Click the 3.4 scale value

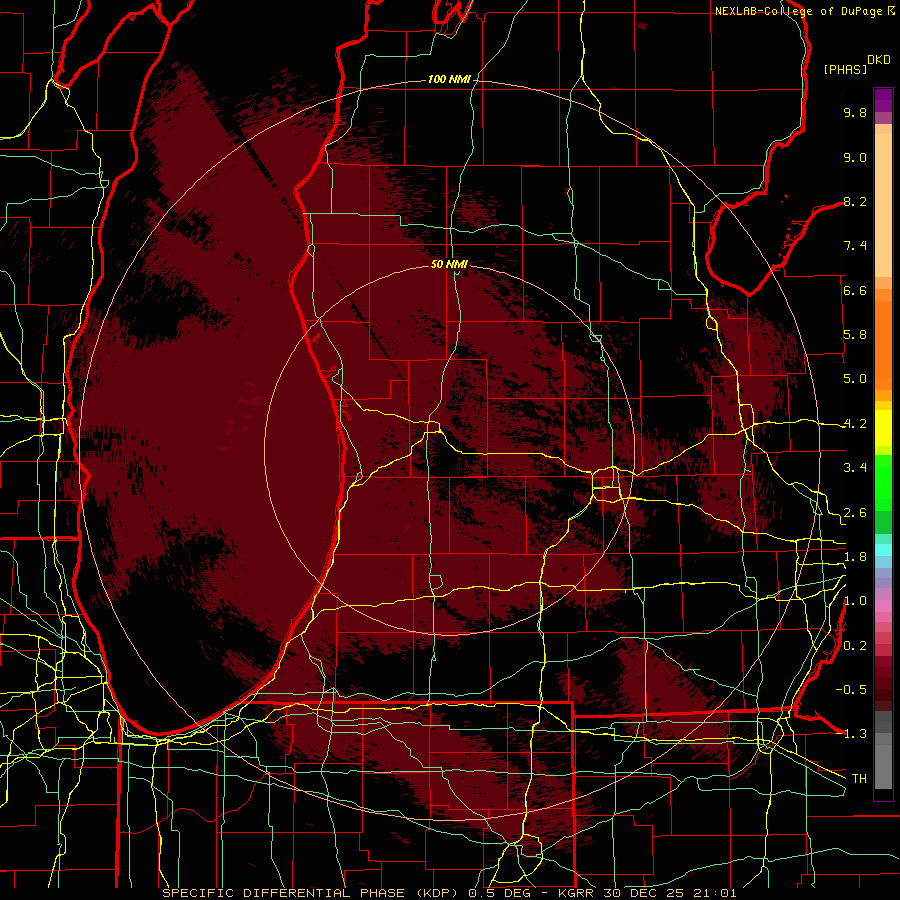pos(855,468)
